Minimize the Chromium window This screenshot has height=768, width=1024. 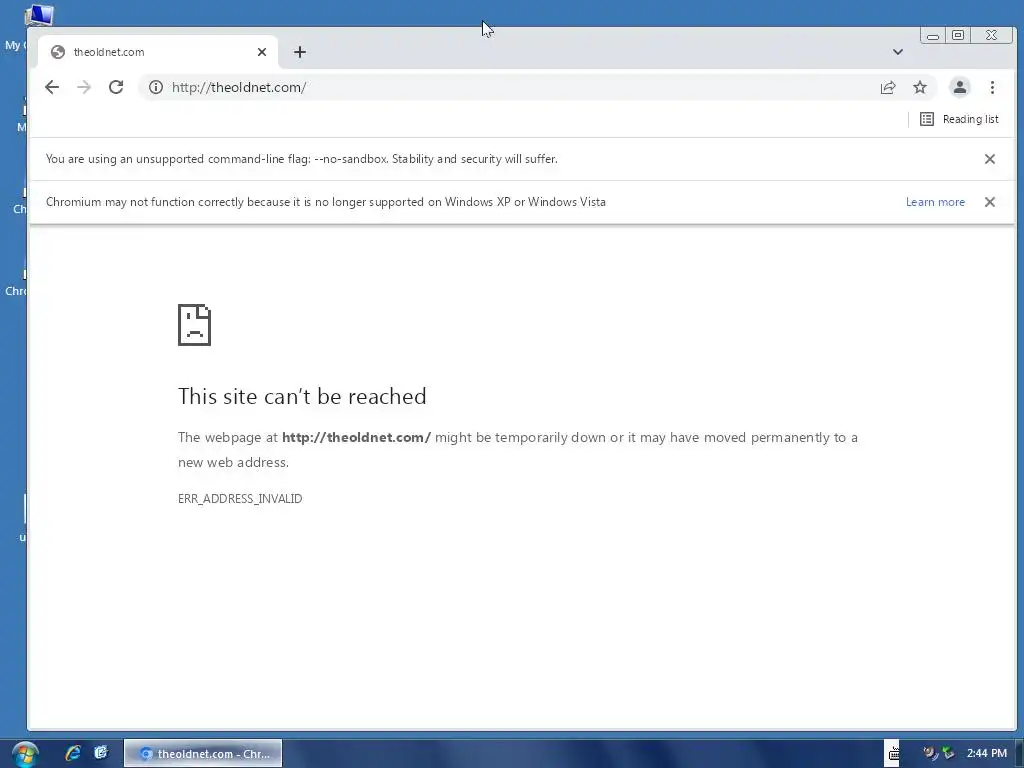(933, 36)
